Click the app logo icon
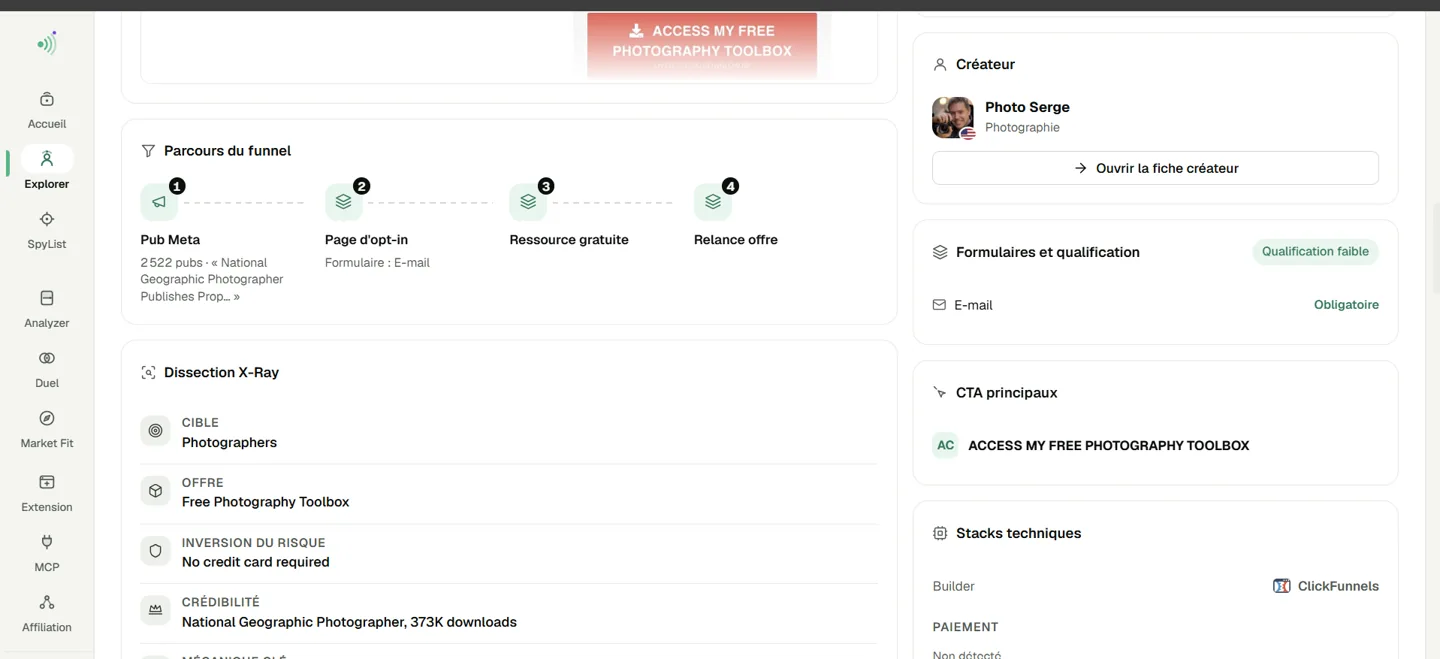Image resolution: width=1440 pixels, height=659 pixels. [x=47, y=42]
